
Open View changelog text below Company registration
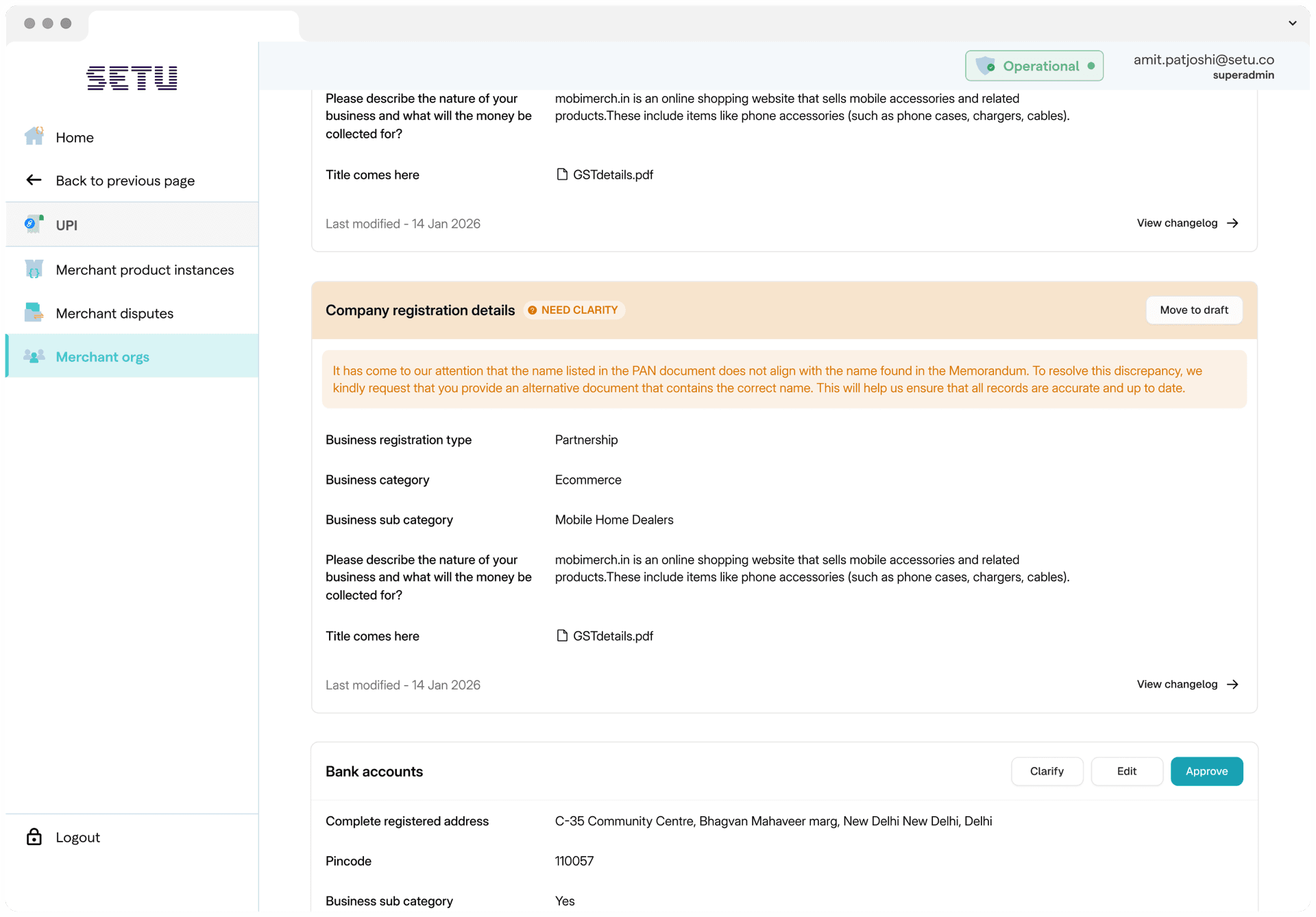tap(1177, 685)
